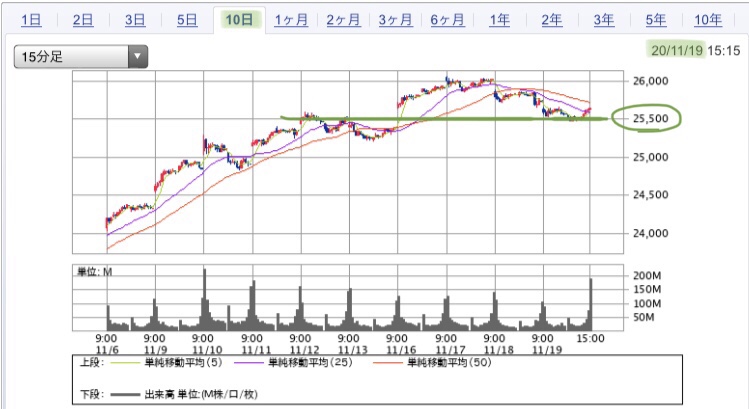Switch chart range to 2ヶ月
749x409 pixels.
(343, 20)
